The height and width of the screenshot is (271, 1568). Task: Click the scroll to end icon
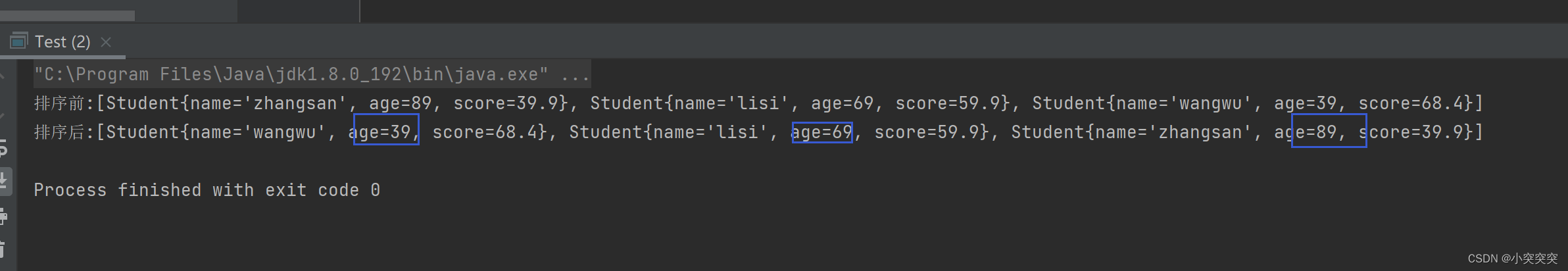[x=3, y=180]
